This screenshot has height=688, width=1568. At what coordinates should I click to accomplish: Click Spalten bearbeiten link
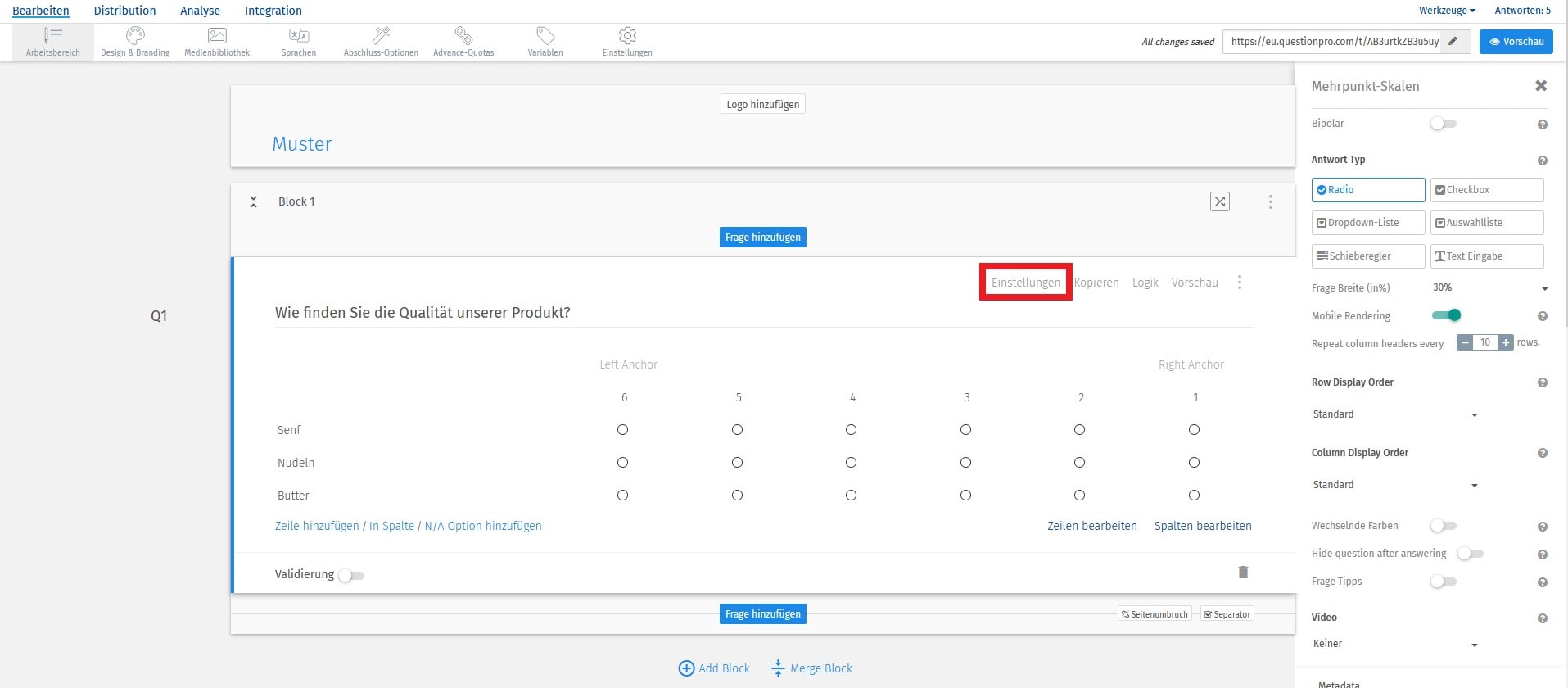click(x=1203, y=526)
